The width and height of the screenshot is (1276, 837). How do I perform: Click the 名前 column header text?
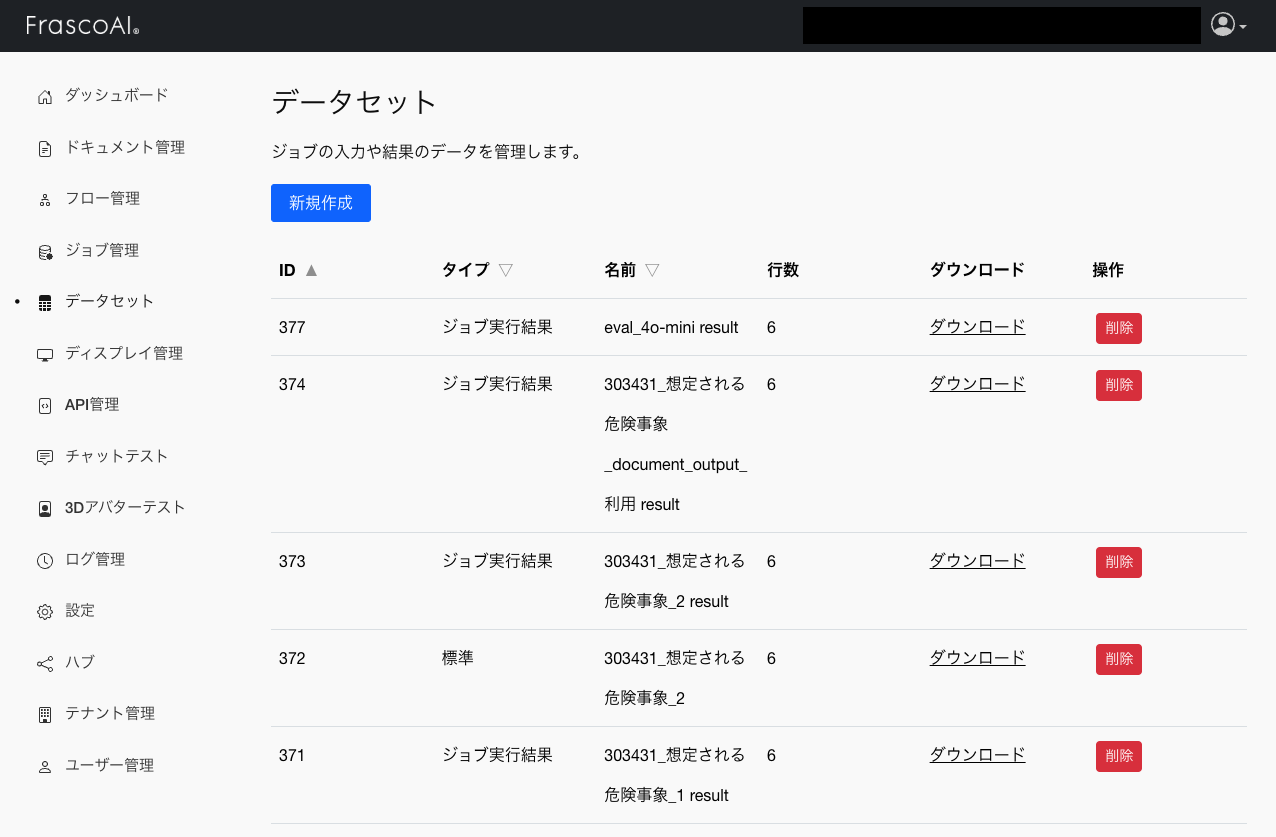[x=620, y=270]
